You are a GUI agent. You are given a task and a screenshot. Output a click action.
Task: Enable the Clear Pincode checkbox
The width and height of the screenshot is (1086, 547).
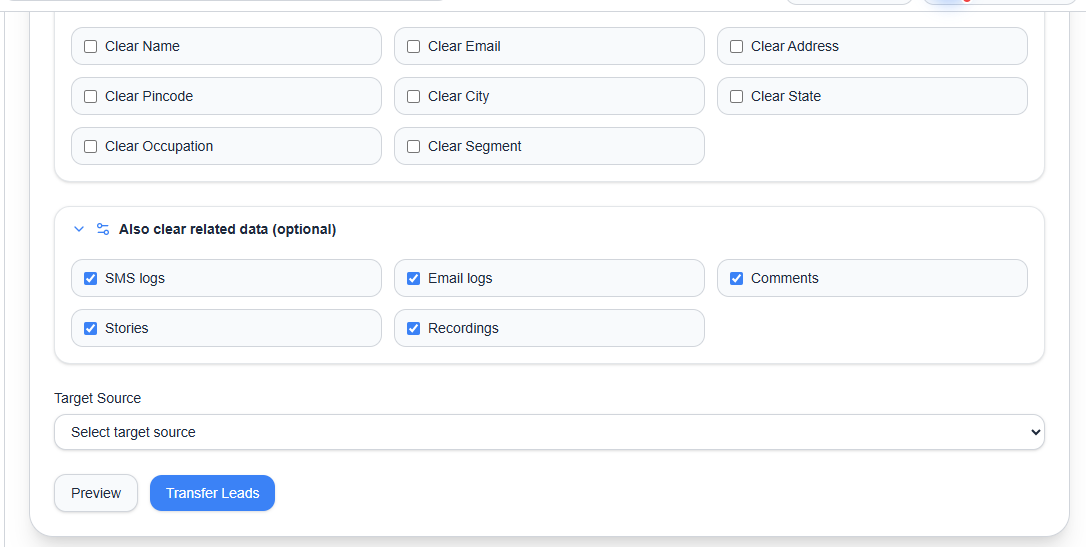[91, 96]
